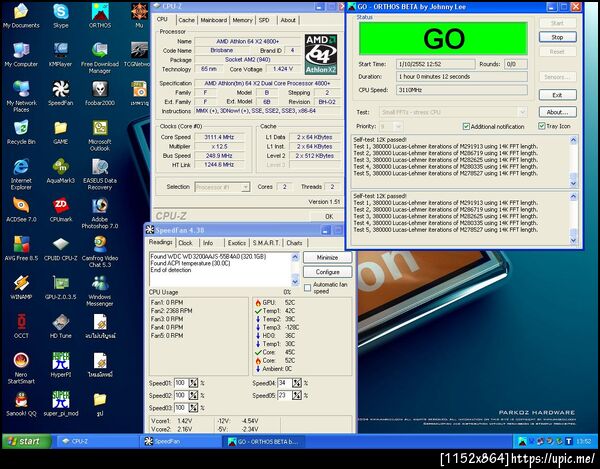Screen dimensions: 600x469
Task: Enable Automatic fan speed in SpeedFan
Action: click(x=307, y=288)
